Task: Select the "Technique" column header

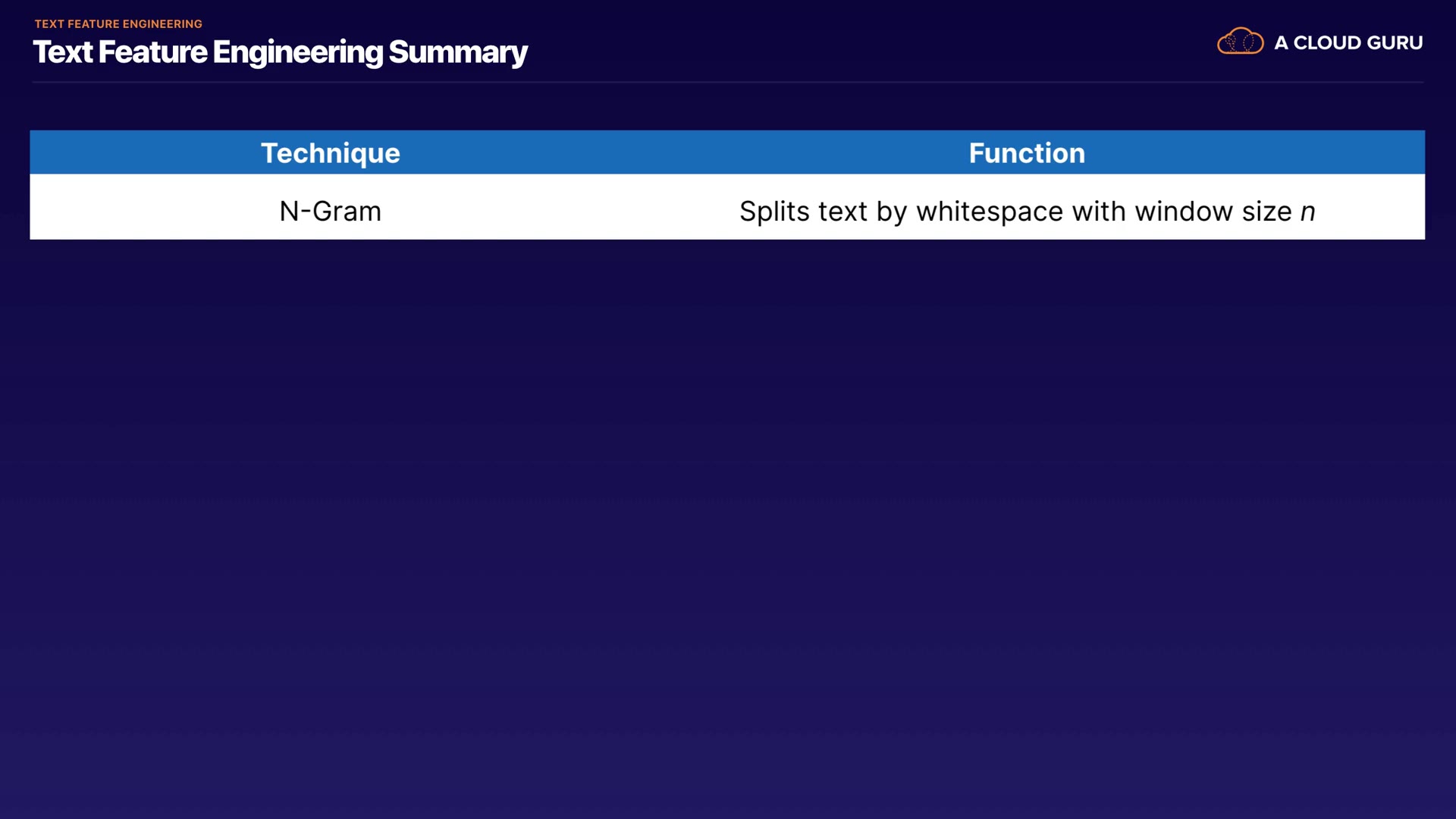Action: (330, 153)
